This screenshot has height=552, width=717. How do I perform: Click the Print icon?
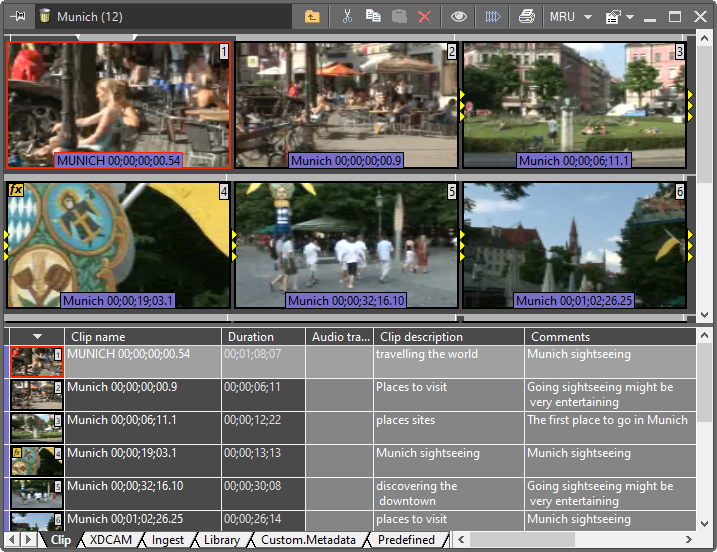coord(526,16)
